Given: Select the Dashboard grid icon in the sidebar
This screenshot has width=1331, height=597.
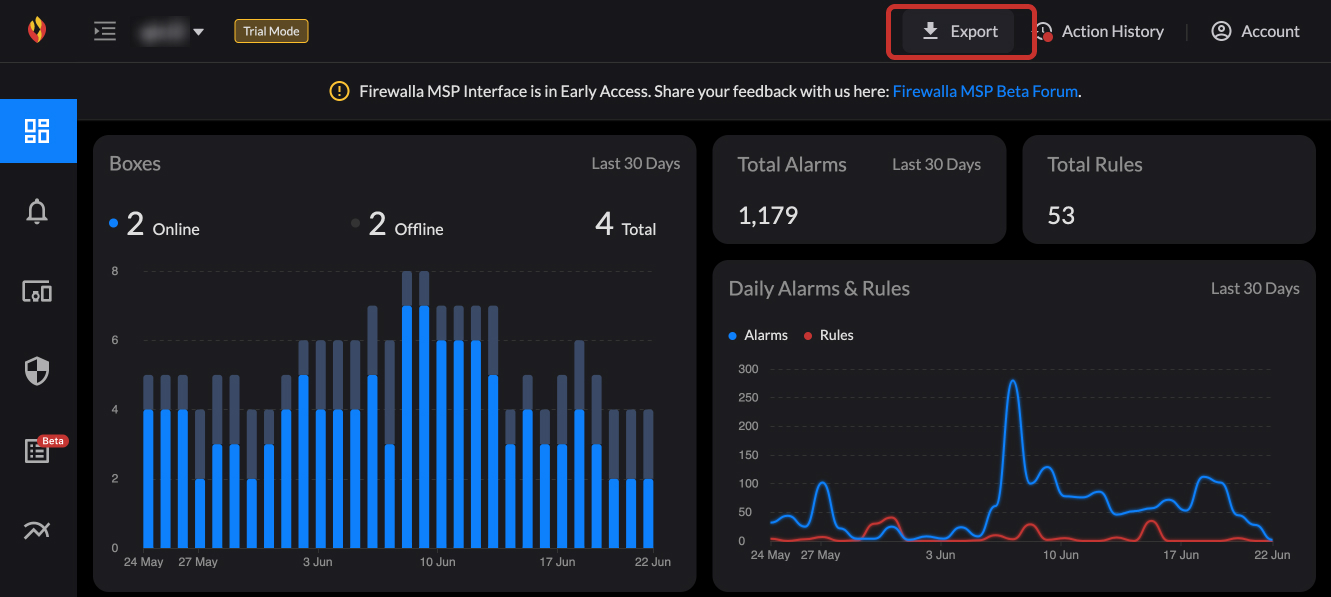Looking at the screenshot, I should (x=37, y=131).
